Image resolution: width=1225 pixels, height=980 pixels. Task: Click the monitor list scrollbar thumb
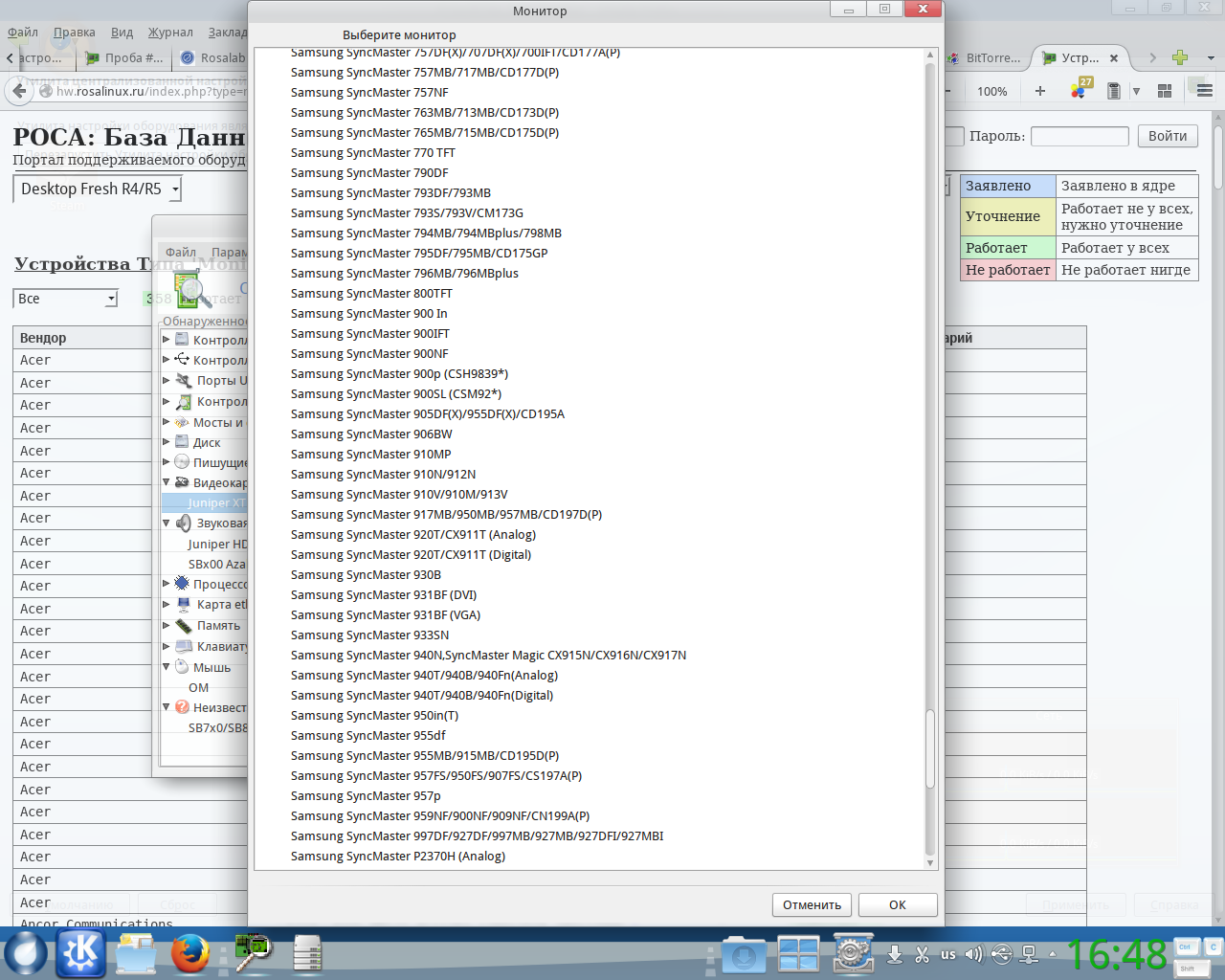click(x=930, y=748)
